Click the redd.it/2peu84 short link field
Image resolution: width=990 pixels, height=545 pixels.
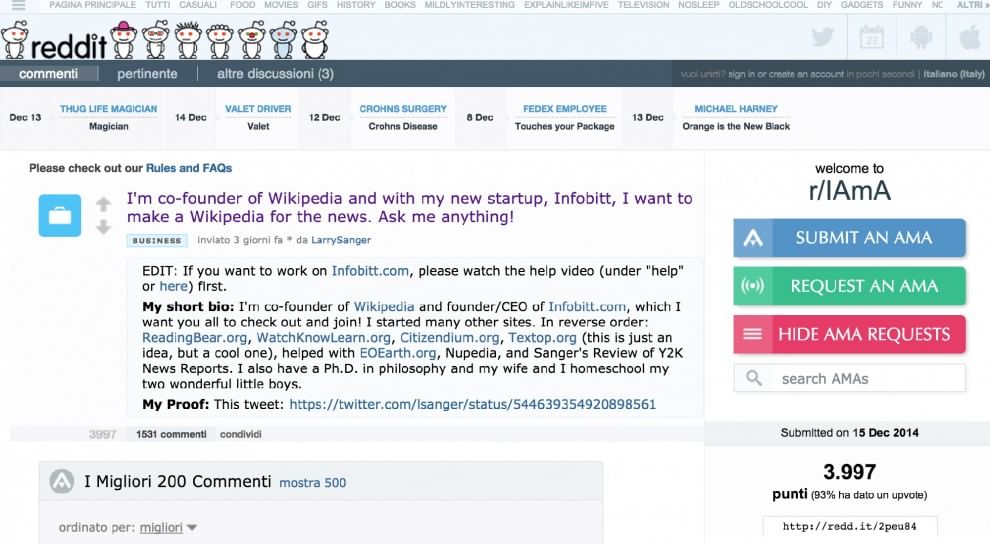(x=850, y=526)
